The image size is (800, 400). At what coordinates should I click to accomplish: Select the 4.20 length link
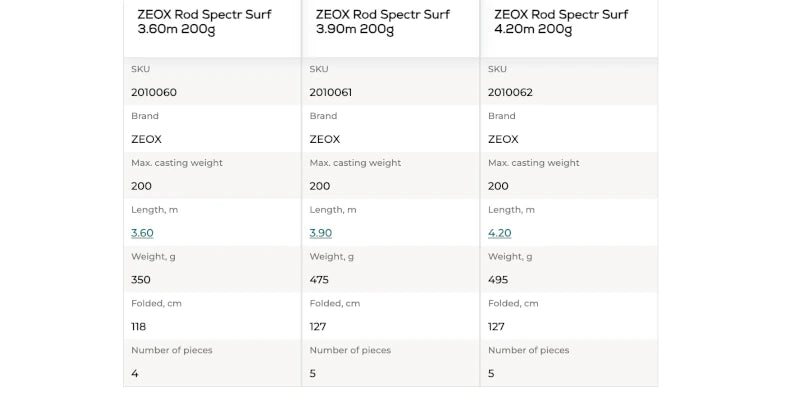point(499,233)
